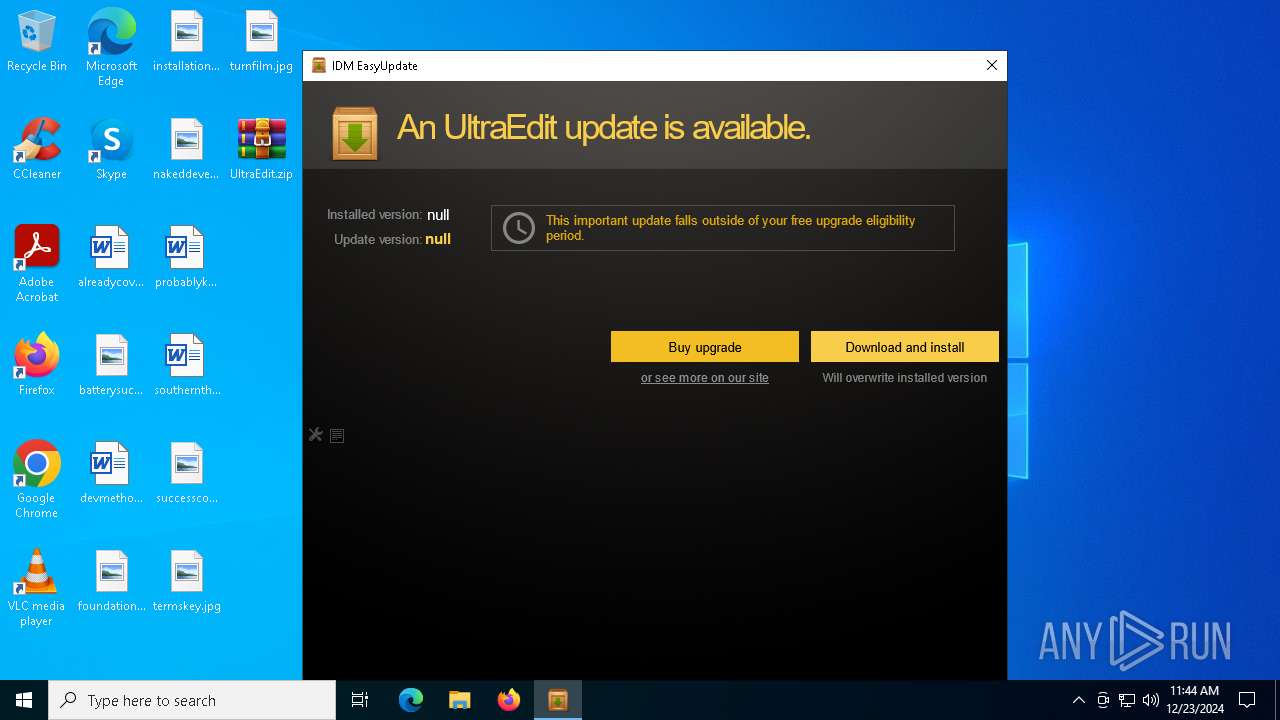Select Firefox desktop shortcut
Image resolution: width=1280 pixels, height=720 pixels.
[37, 365]
